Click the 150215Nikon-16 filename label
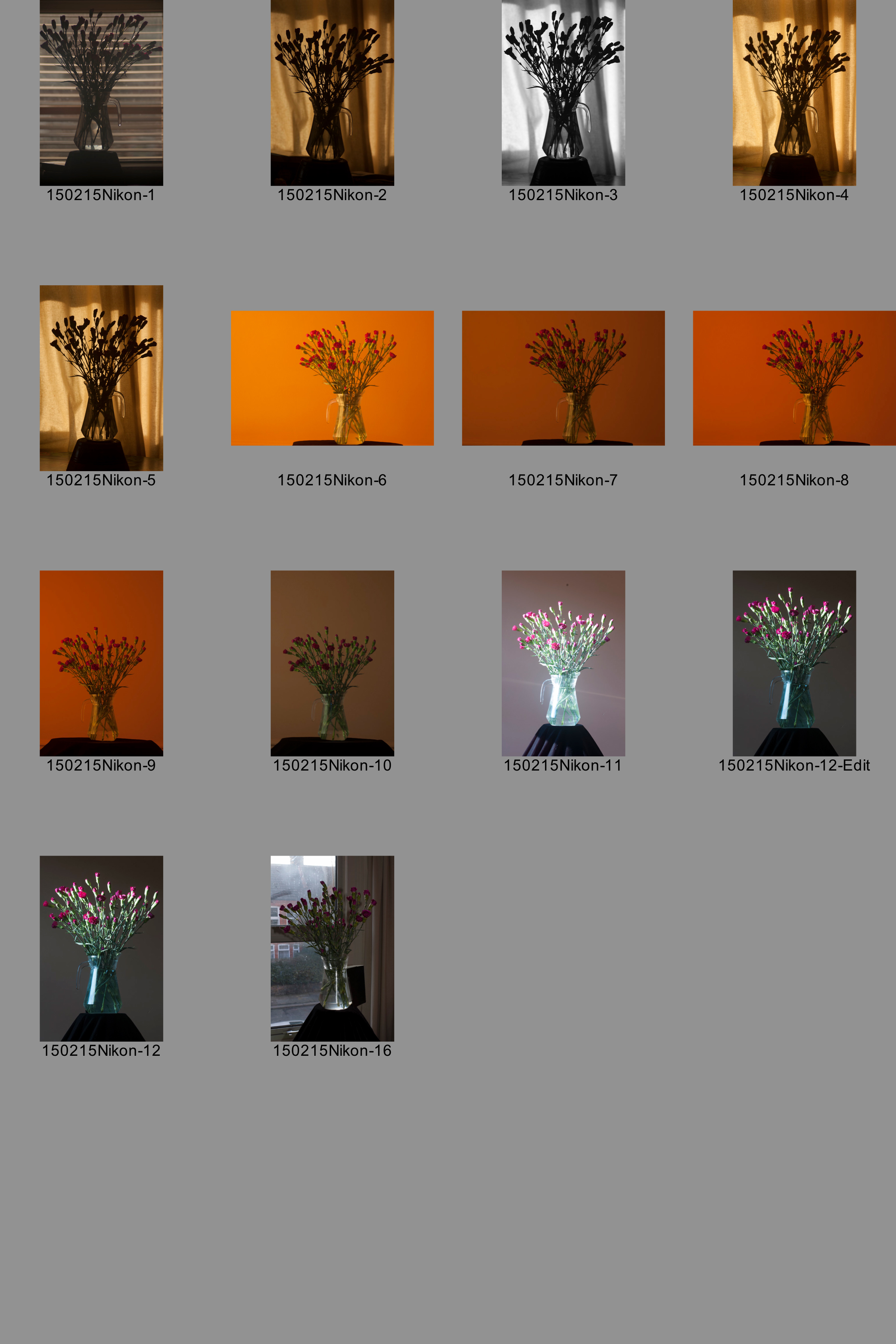 332,1050
